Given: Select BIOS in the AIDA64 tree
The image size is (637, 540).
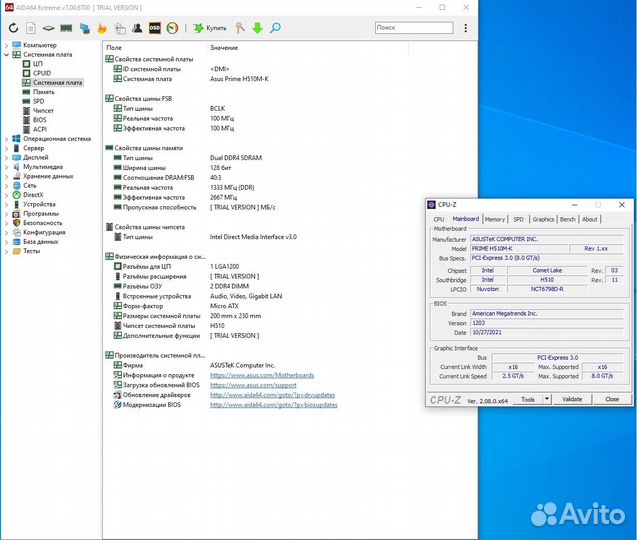Looking at the screenshot, I should [x=39, y=120].
